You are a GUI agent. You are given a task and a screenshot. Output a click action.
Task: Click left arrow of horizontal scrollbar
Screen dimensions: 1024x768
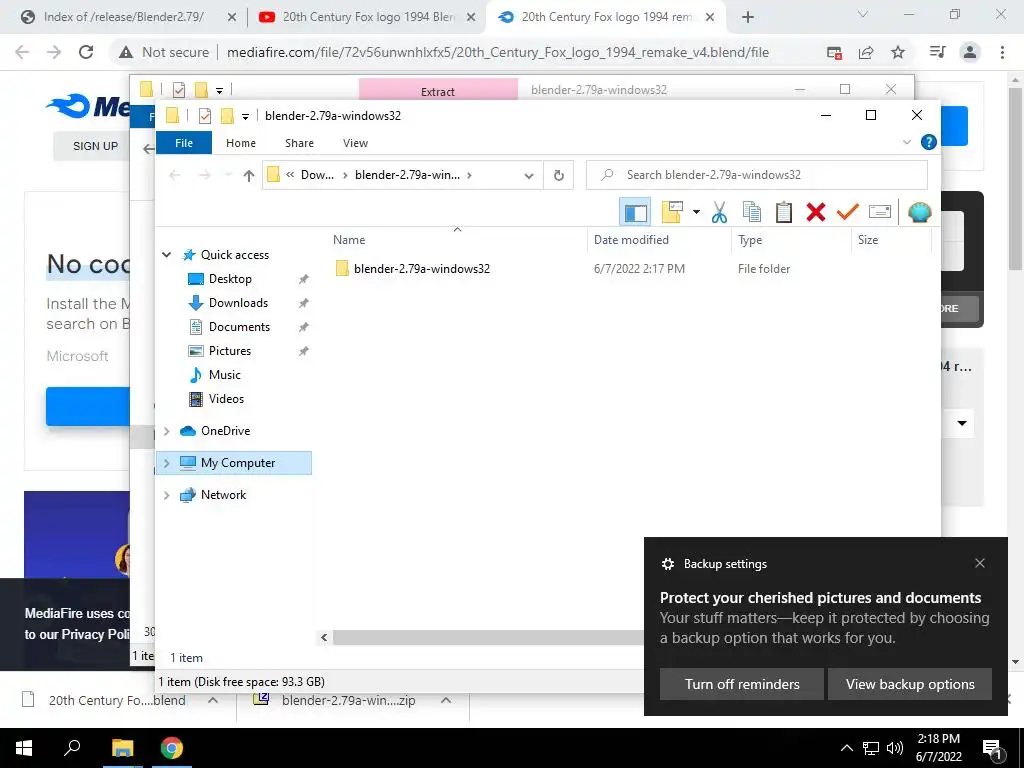point(324,637)
